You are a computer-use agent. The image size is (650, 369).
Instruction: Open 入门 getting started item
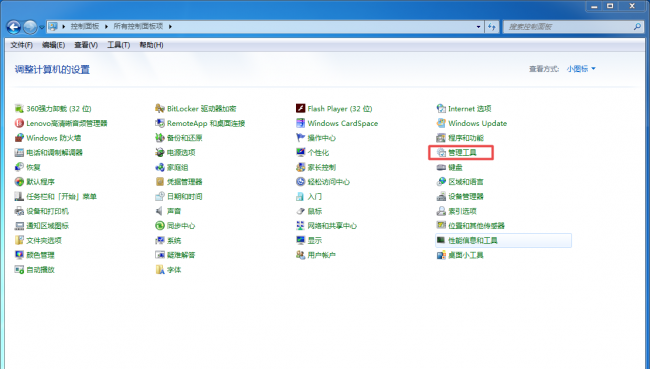[309, 197]
